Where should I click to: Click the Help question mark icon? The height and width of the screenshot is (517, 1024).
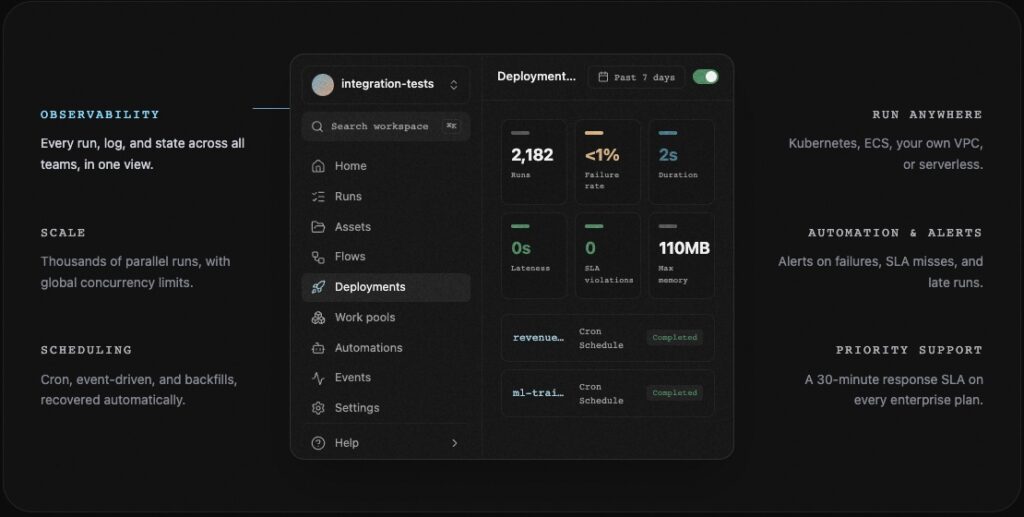click(x=318, y=443)
